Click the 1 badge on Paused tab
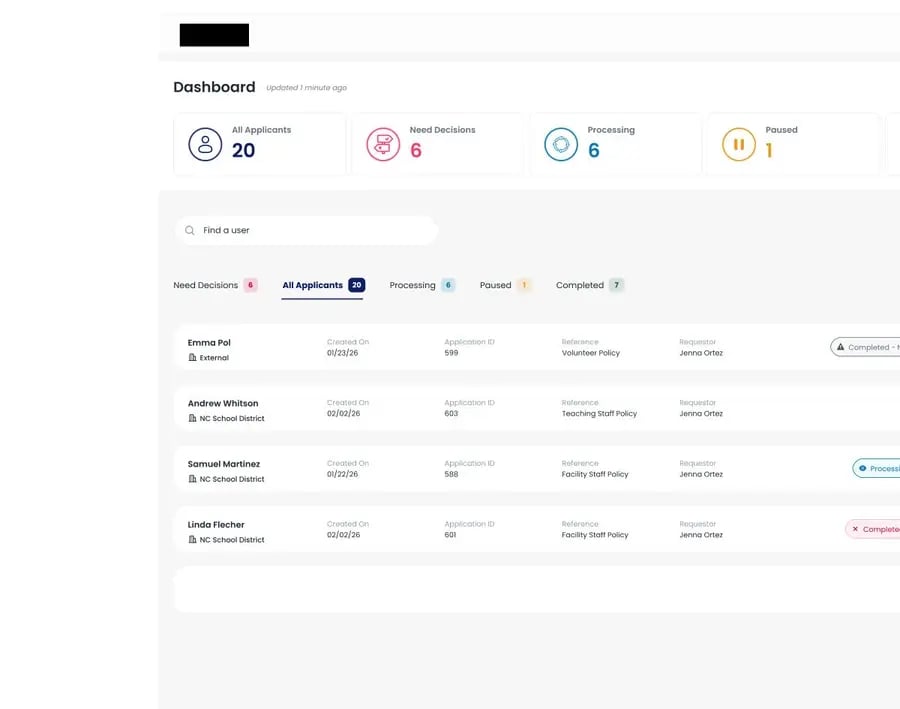900x709 pixels. click(524, 285)
